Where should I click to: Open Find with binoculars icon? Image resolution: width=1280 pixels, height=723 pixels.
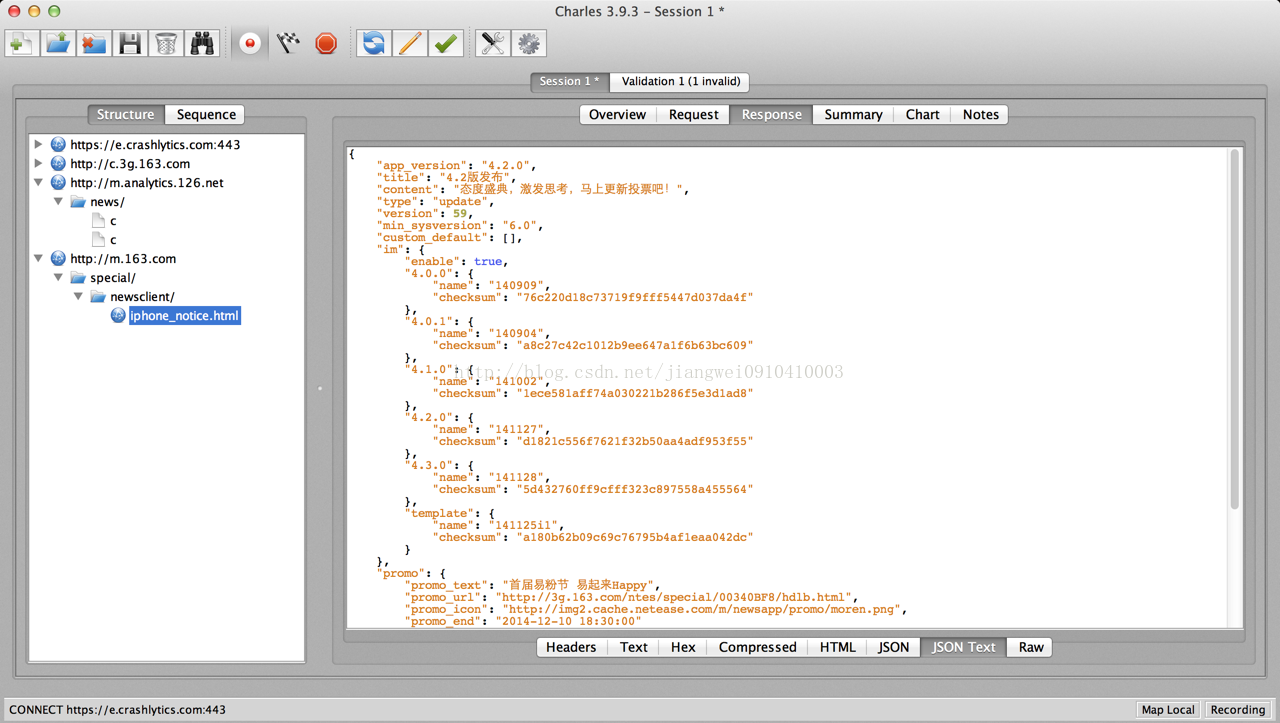point(202,43)
